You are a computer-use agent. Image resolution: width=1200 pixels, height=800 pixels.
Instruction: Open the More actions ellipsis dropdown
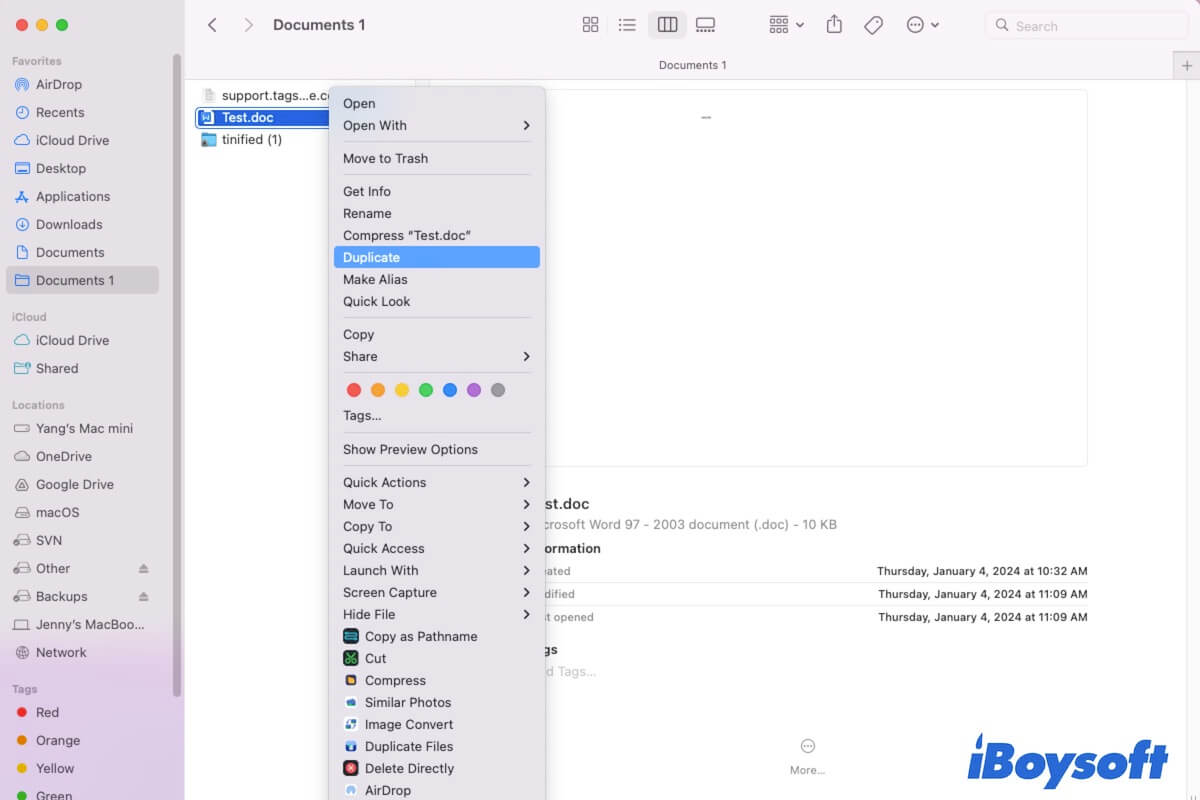(922, 25)
